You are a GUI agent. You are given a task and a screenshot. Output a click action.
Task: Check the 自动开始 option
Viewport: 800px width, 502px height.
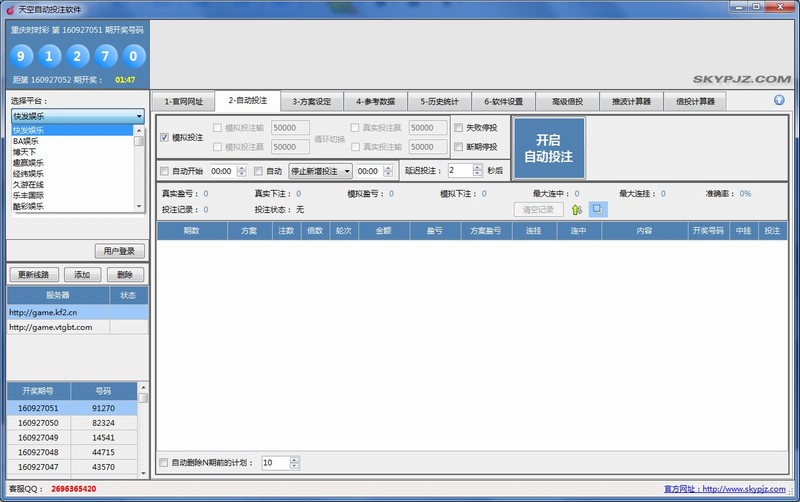point(165,171)
